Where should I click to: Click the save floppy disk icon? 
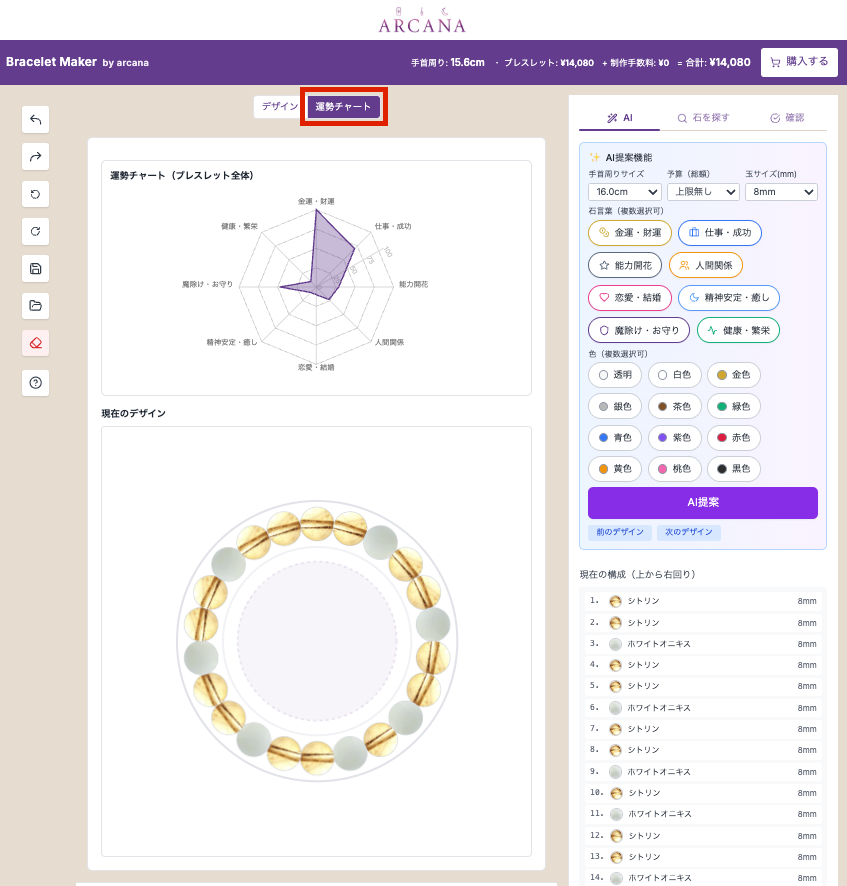[x=35, y=268]
